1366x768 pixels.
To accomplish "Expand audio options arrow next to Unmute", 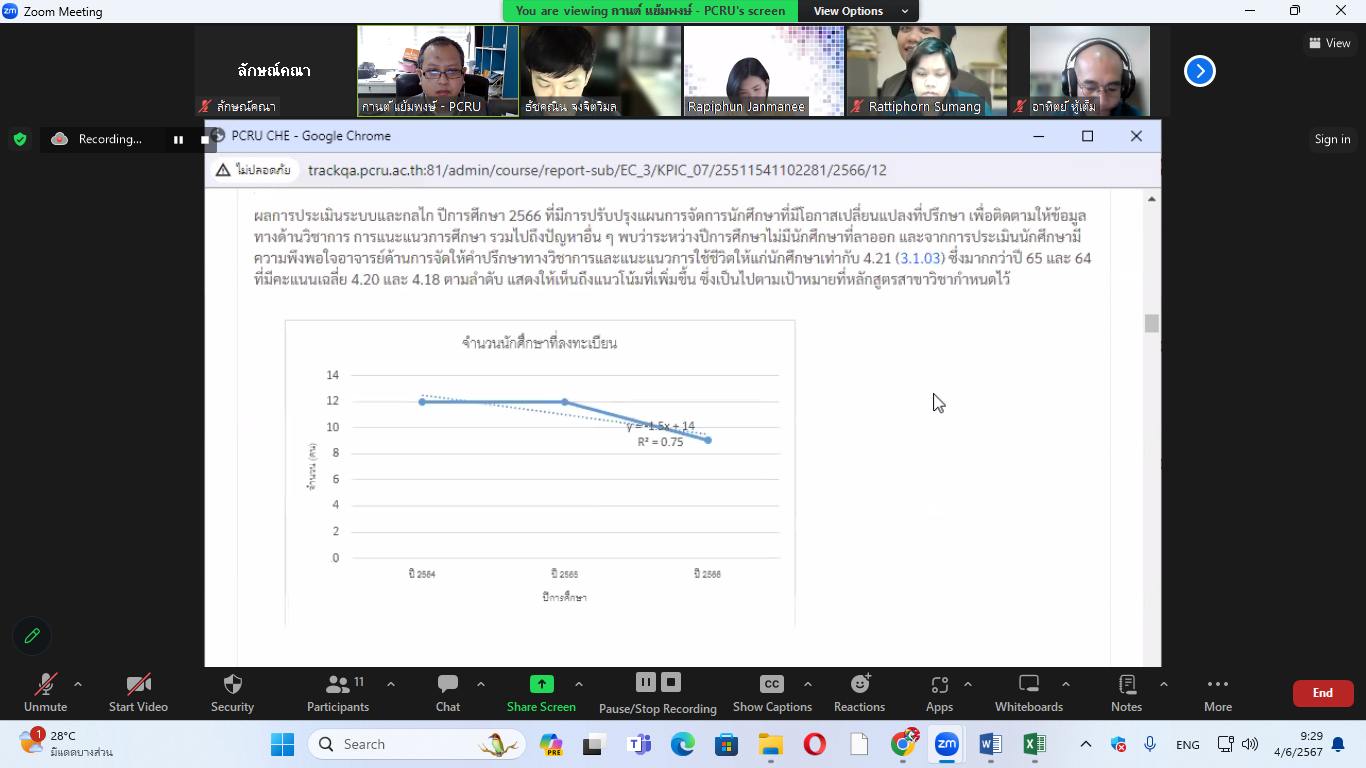I will point(78,684).
